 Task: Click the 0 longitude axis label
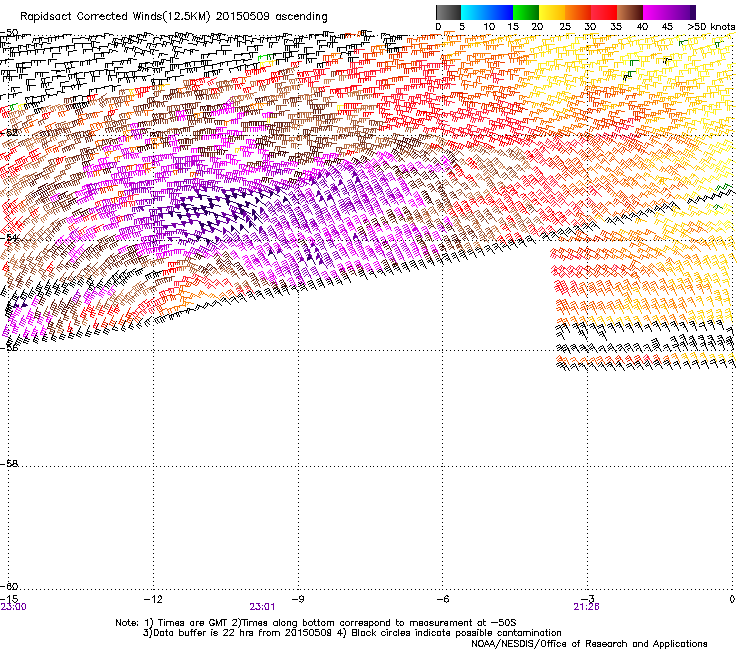pyautogui.click(x=732, y=599)
